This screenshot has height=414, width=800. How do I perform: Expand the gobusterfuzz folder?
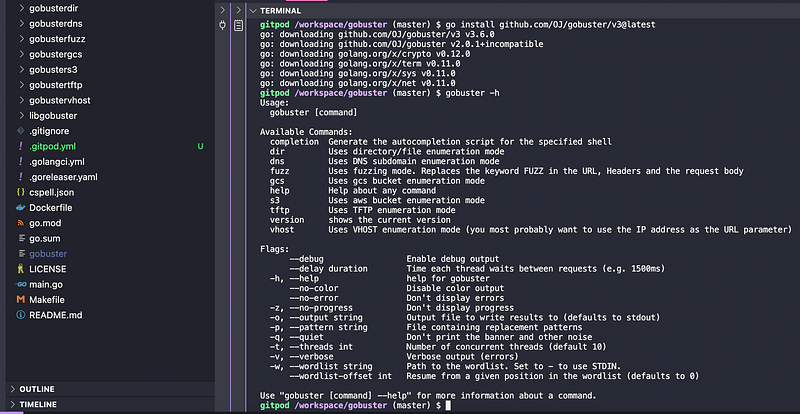tap(57, 39)
